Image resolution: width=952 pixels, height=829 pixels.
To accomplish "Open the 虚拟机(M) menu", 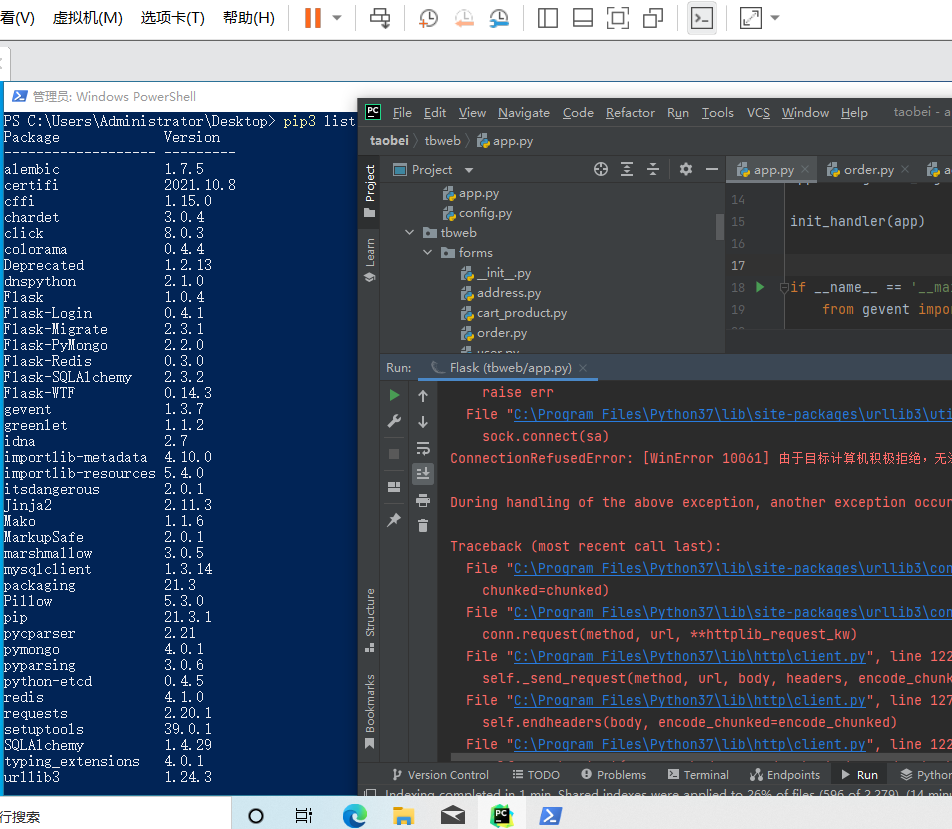I will click(x=87, y=18).
